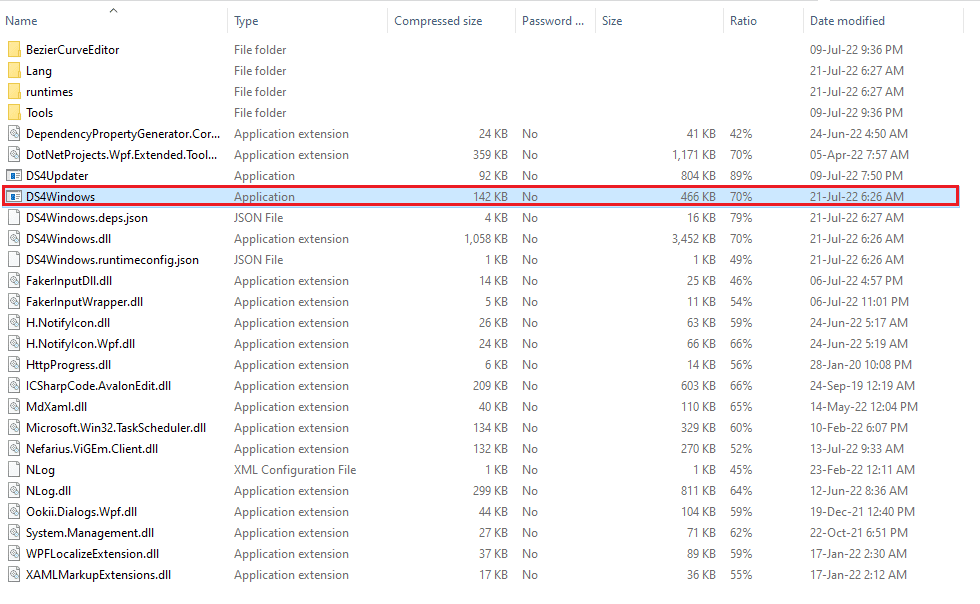Click the MdXaml.dll file icon
Viewport: 980px width, 604px height.
coord(14,407)
